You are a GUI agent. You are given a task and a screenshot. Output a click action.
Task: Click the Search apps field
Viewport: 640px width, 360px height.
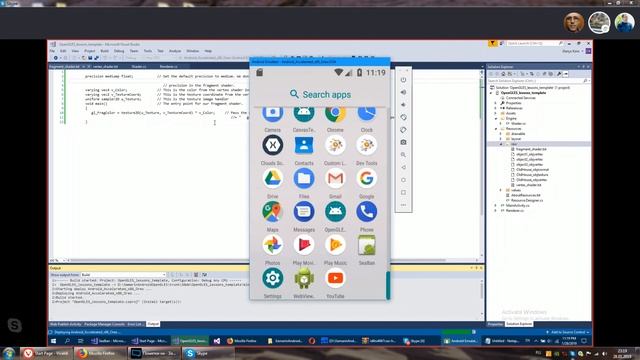320,94
